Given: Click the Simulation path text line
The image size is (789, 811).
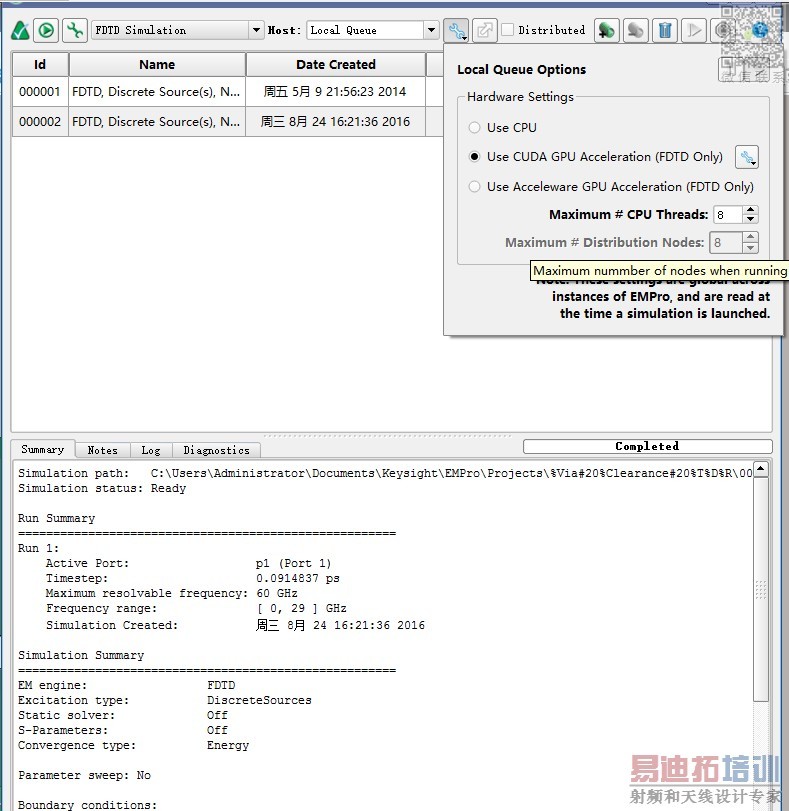Looking at the screenshot, I should coord(385,473).
